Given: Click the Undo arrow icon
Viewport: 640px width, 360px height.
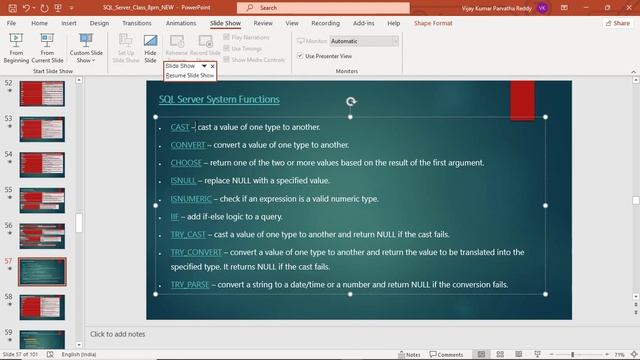Looking at the screenshot, I should 27,8.
